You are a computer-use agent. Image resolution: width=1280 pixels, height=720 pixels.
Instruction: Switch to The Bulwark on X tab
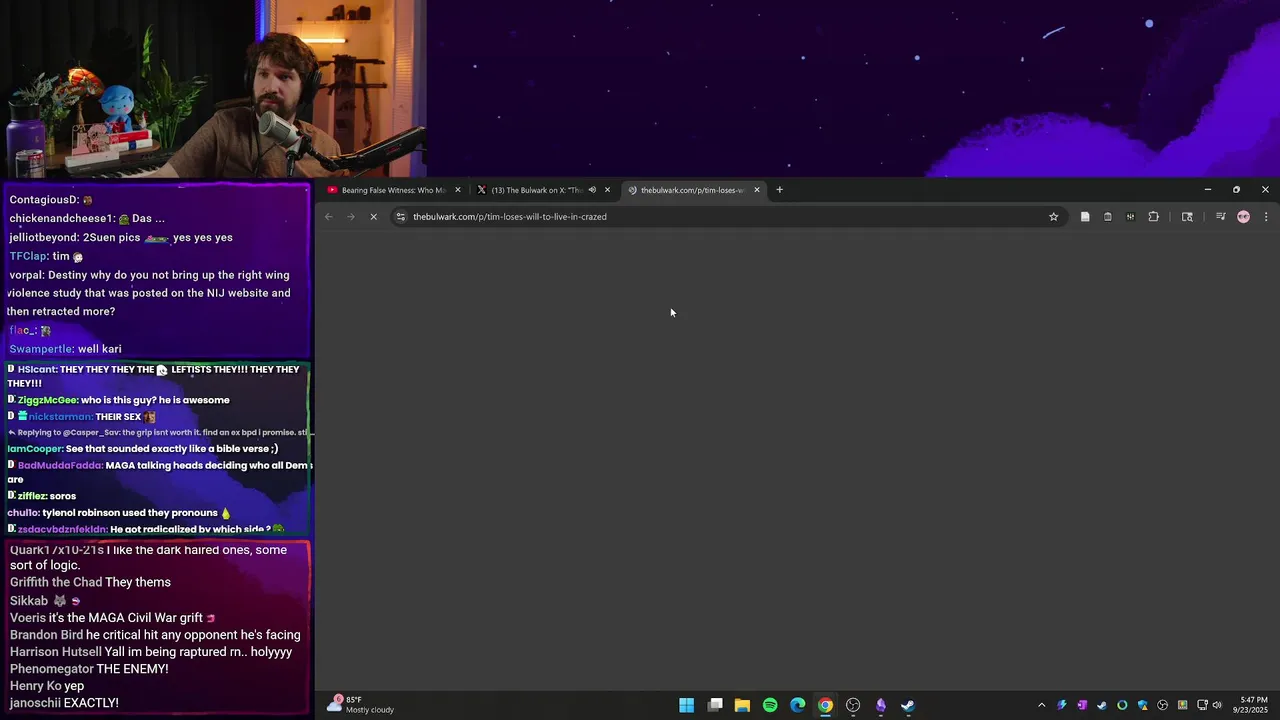543,190
